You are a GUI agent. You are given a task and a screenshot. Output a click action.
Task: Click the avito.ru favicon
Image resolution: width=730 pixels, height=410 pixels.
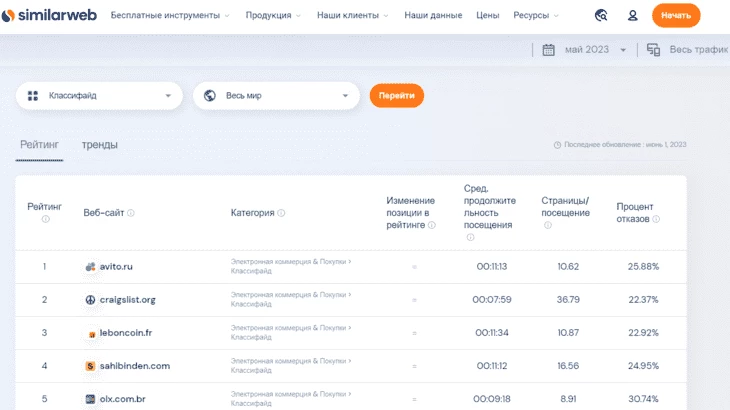coord(90,267)
